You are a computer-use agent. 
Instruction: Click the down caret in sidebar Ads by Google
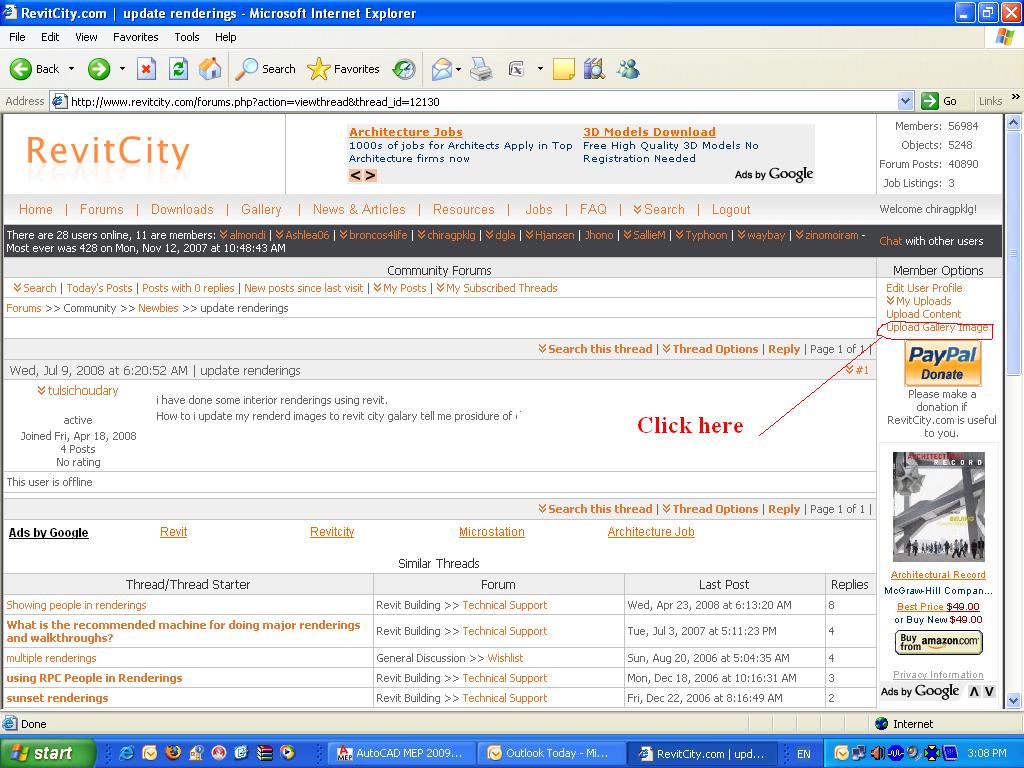coord(989,691)
